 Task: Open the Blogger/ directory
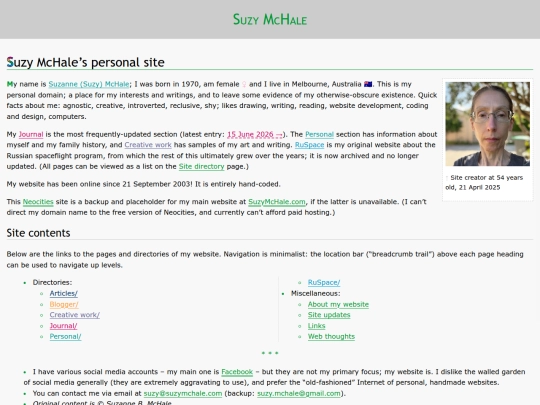(x=64, y=304)
